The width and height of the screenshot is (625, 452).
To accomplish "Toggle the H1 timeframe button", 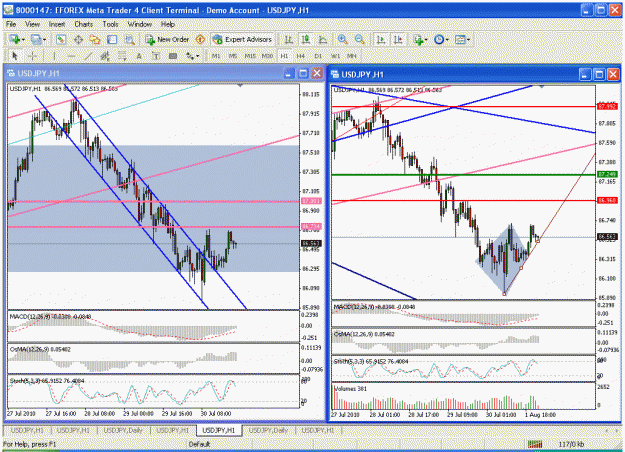I will (x=284, y=56).
